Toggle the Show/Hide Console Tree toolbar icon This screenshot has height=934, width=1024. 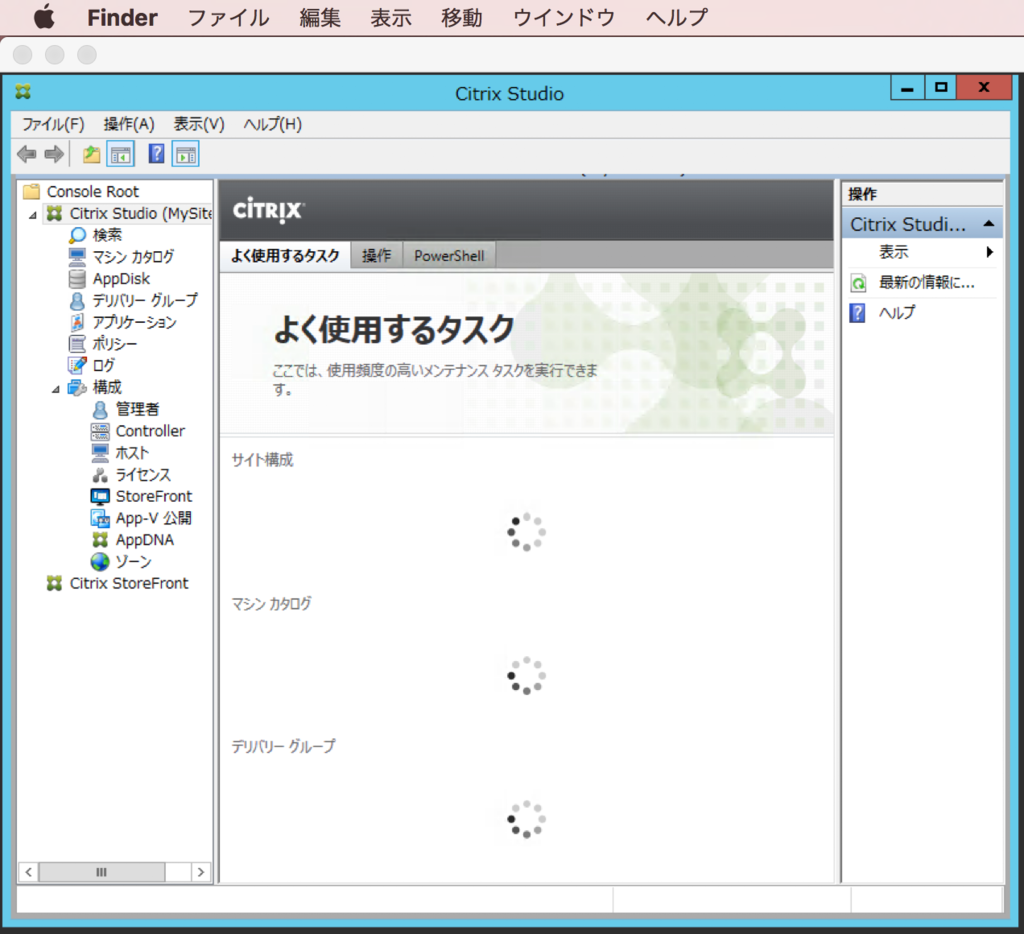(121, 155)
